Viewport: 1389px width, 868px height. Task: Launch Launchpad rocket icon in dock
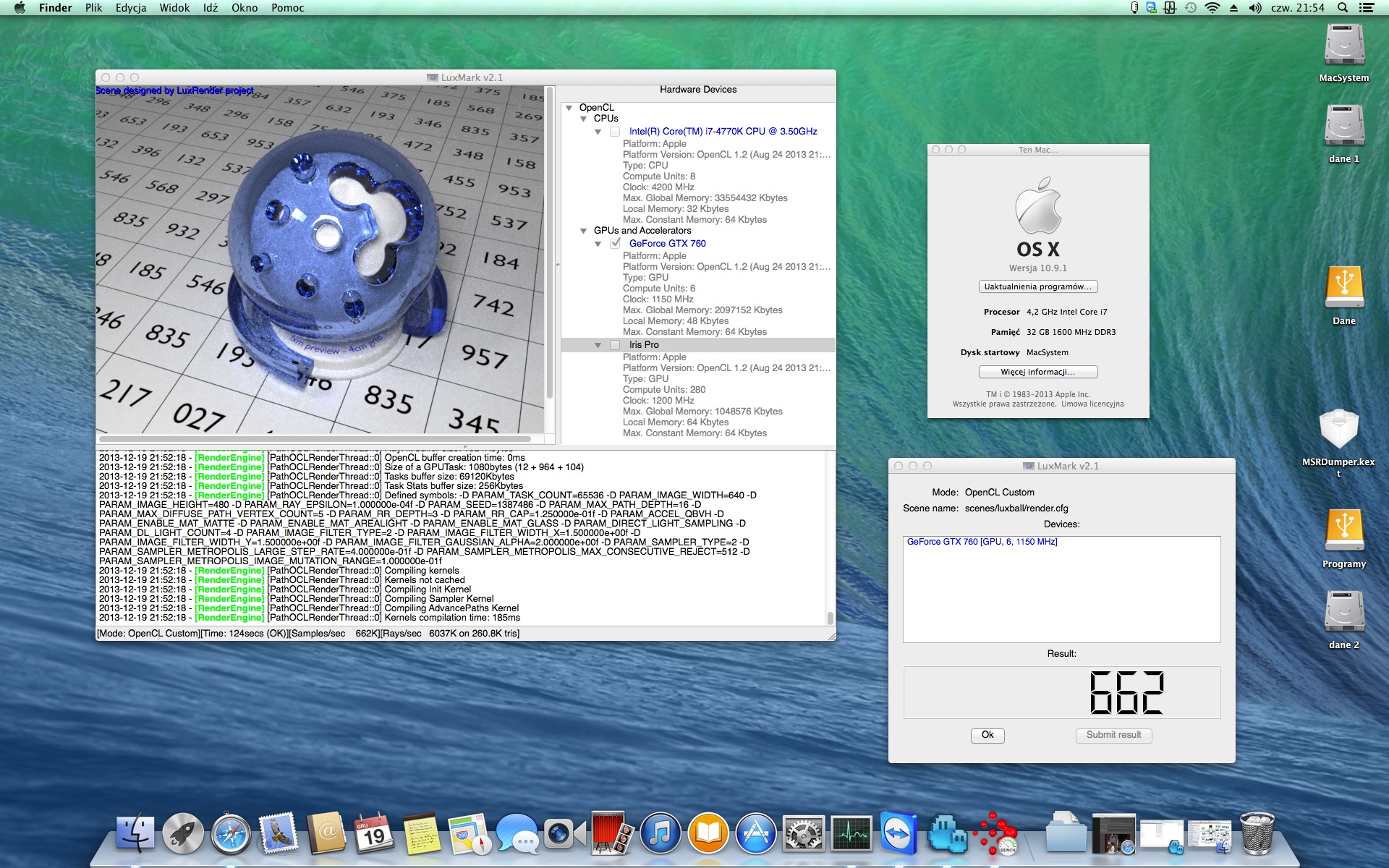click(x=183, y=834)
